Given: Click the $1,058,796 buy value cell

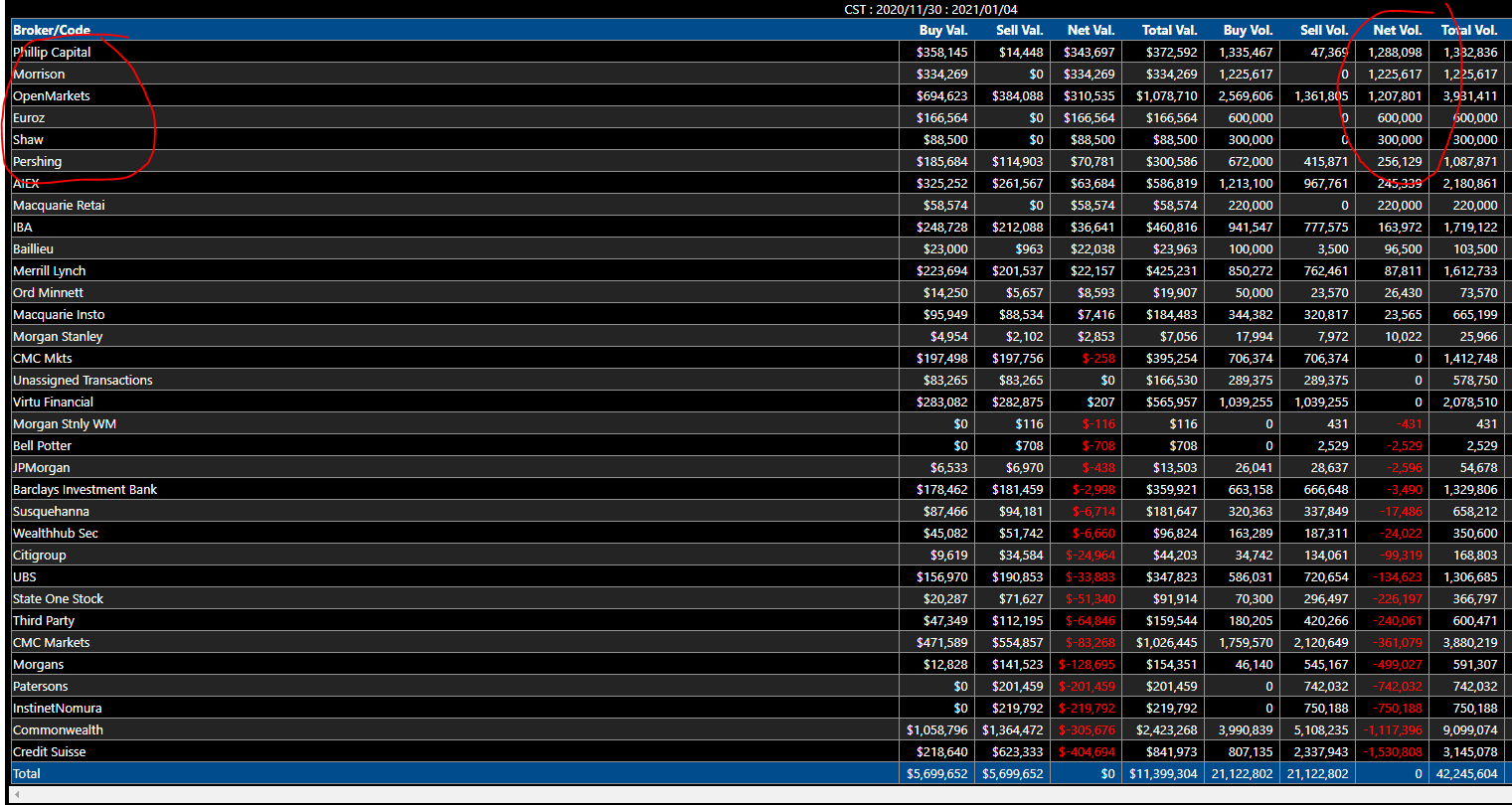Looking at the screenshot, I should tap(937, 729).
